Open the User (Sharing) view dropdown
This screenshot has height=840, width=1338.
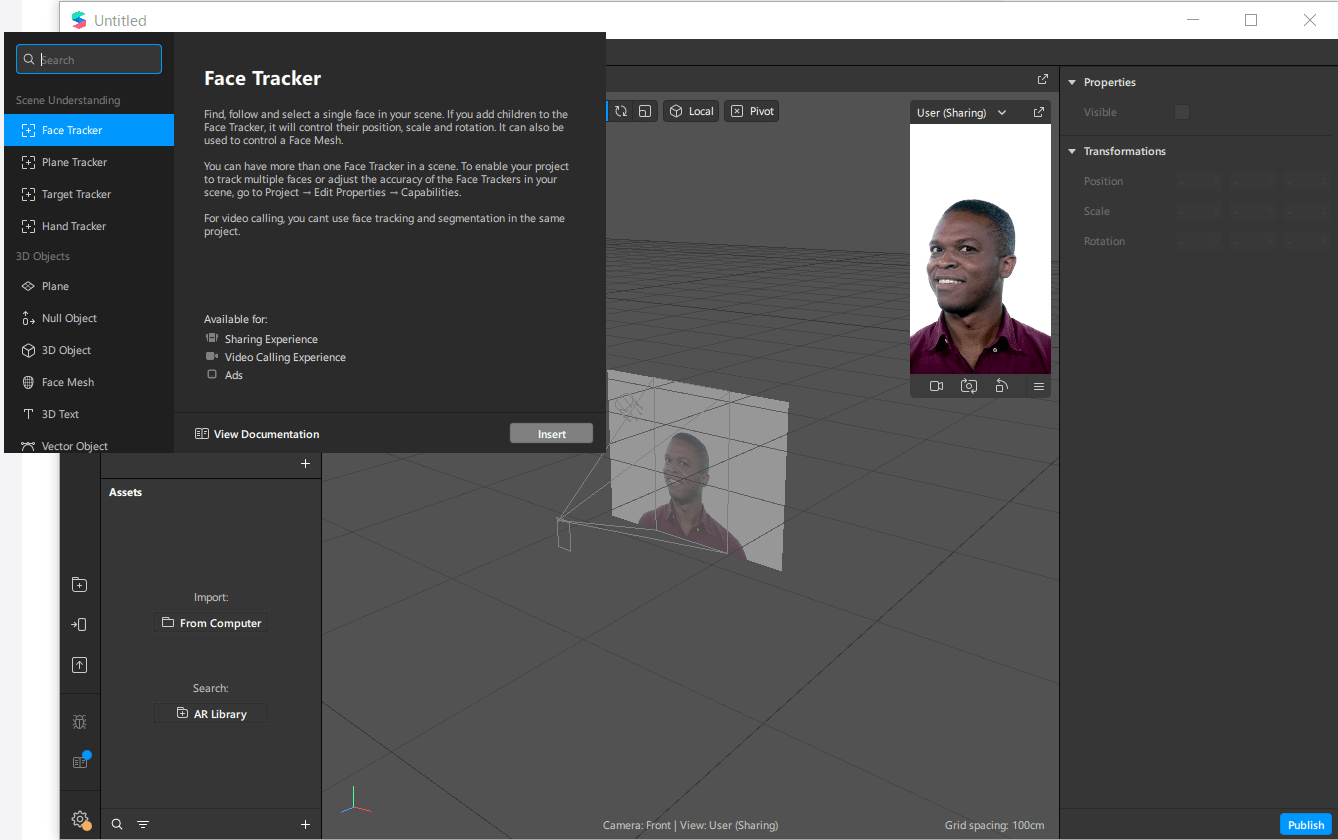[x=961, y=113]
